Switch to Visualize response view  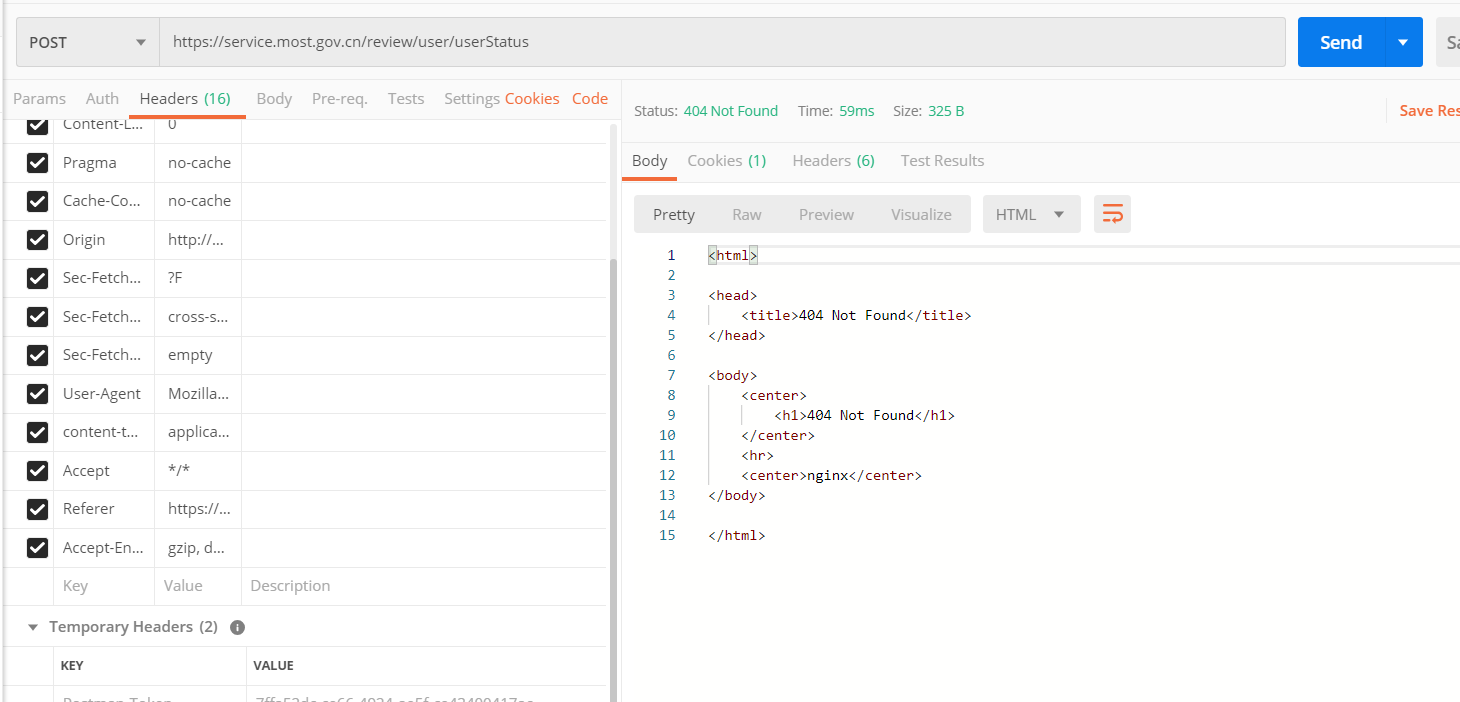click(921, 214)
